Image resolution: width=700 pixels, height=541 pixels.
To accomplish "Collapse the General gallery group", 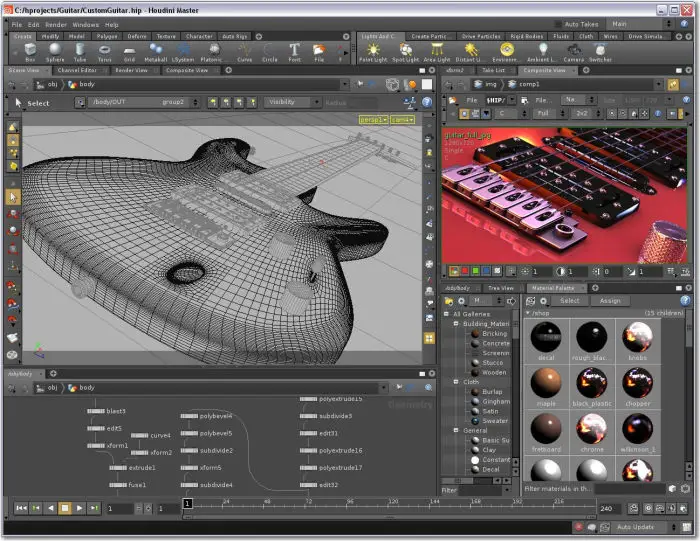I will coord(456,430).
